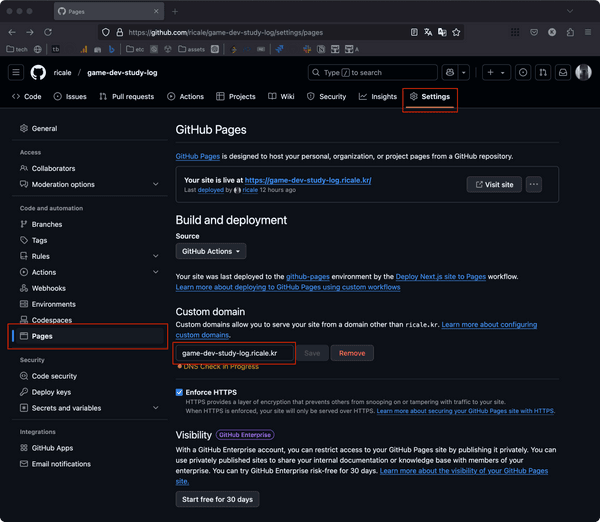
Task: Open the issues icon in header
Action: tap(523, 72)
